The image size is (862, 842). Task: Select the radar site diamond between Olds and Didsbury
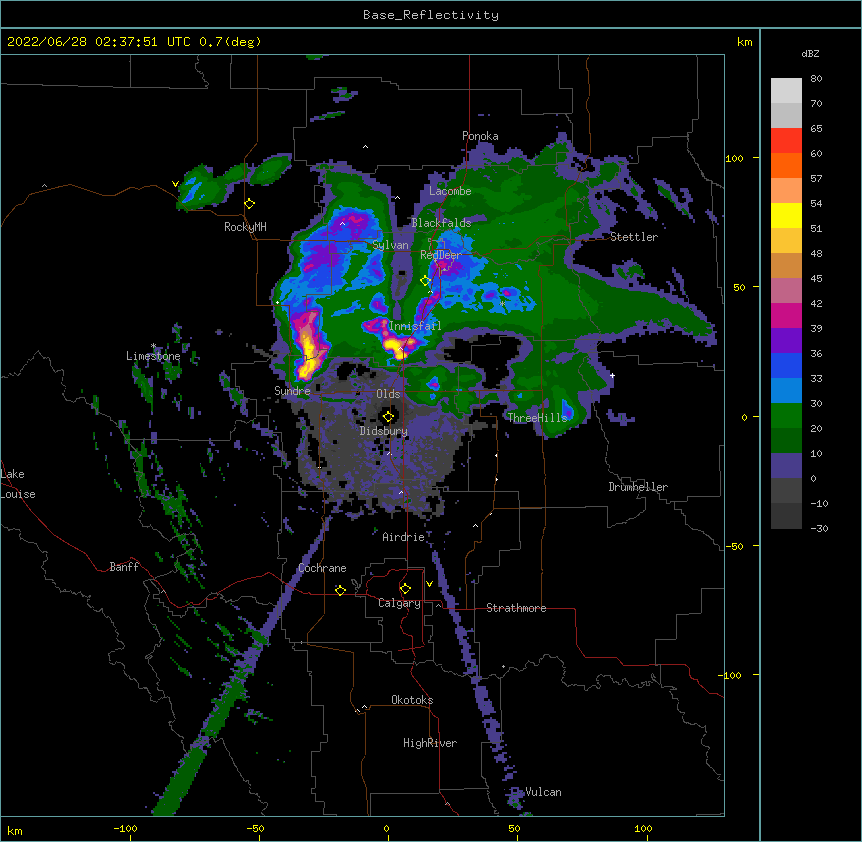388,416
